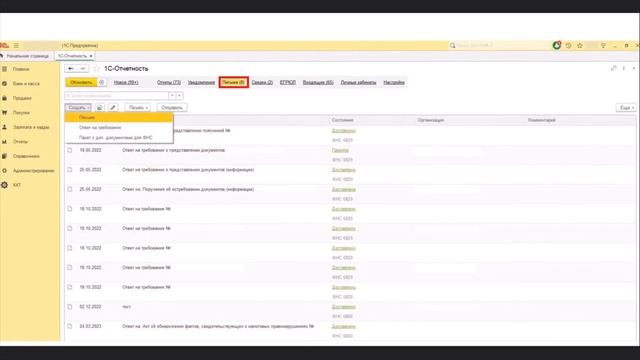Go forward with the right arrow

[83, 69]
